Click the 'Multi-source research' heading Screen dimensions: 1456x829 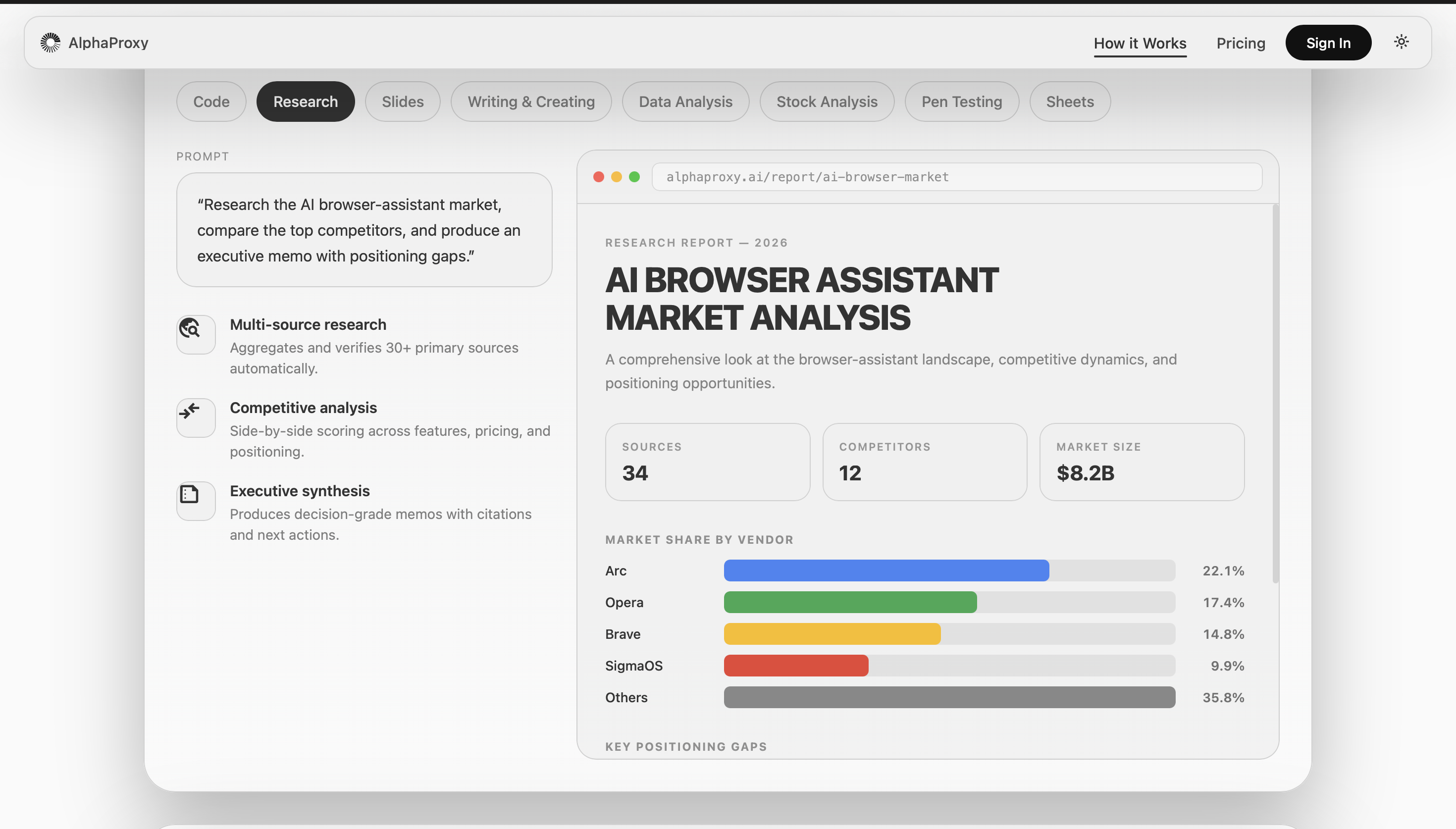(308, 324)
